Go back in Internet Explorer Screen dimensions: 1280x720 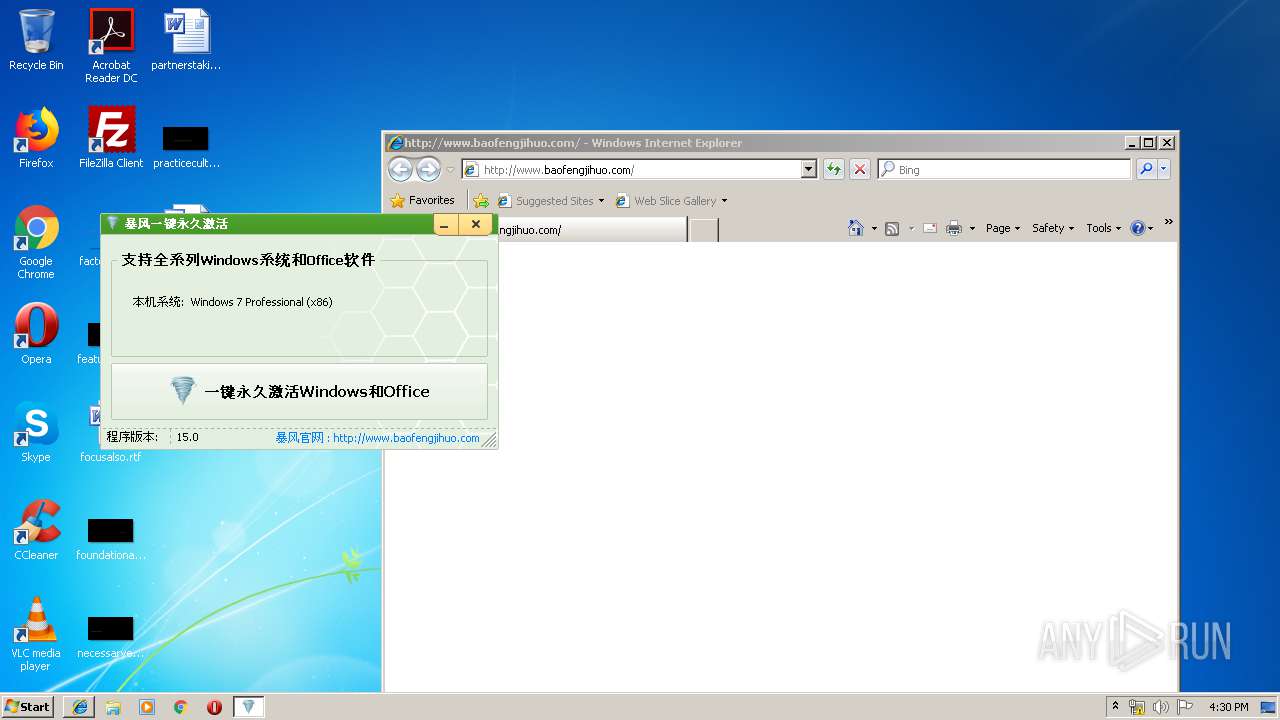400,169
